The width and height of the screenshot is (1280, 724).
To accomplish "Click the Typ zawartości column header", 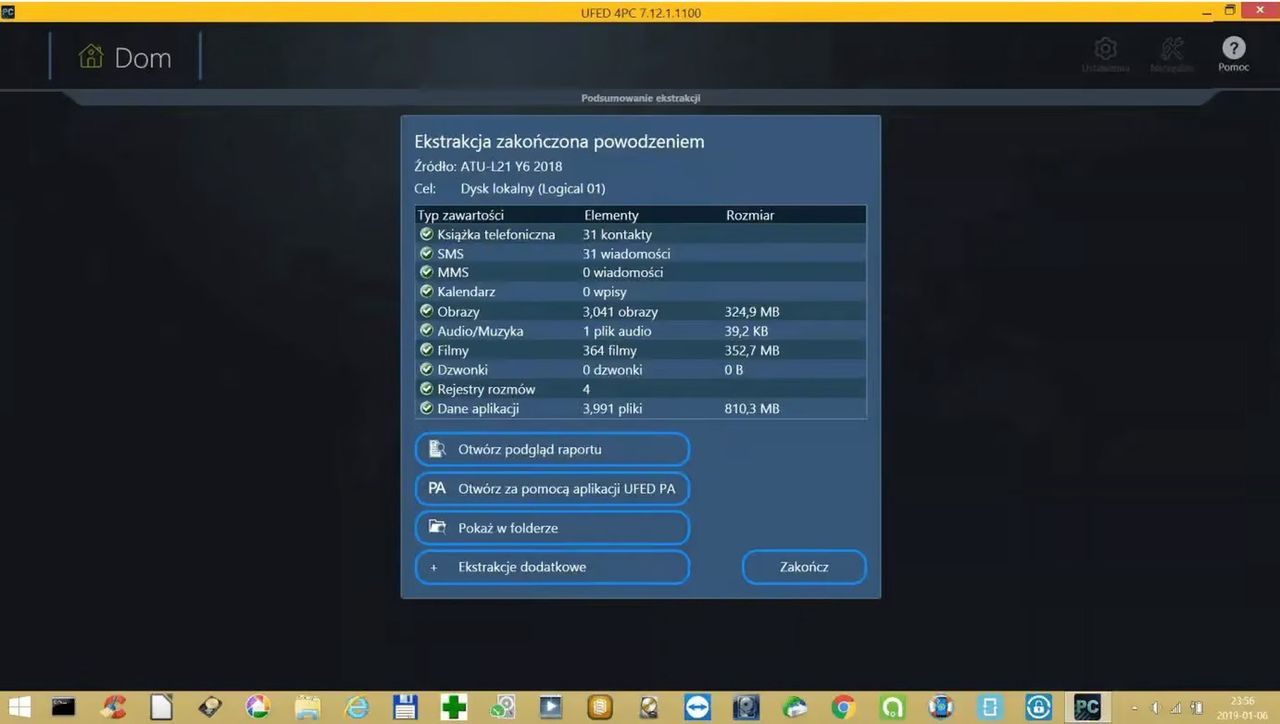I will coord(461,215).
